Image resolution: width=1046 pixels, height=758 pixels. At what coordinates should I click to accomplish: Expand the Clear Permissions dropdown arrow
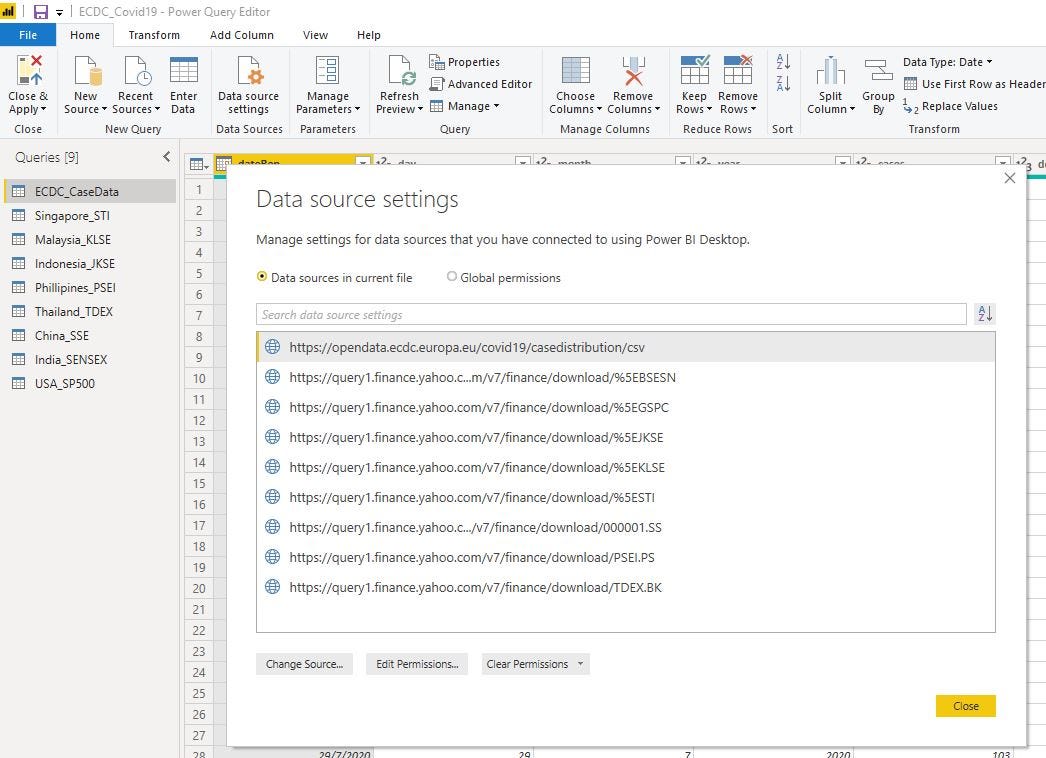580,664
